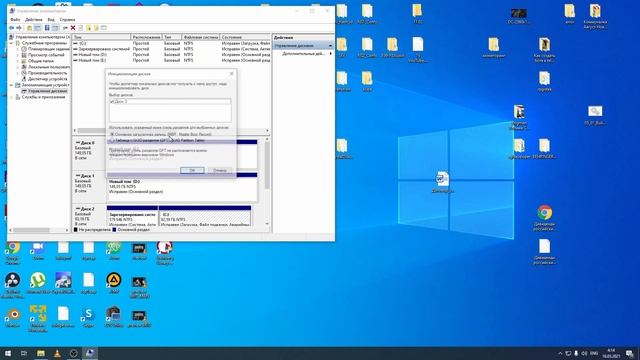Click the blue Help book toolbar icon
The height and width of the screenshot is (360, 640).
(47, 28)
